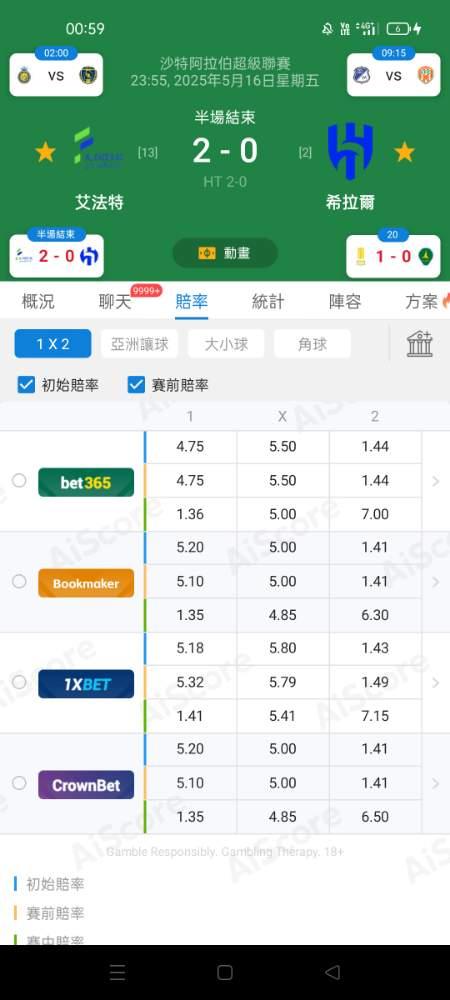The width and height of the screenshot is (450, 1000).
Task: Tap the bet365 logo
Action: [x=86, y=482]
